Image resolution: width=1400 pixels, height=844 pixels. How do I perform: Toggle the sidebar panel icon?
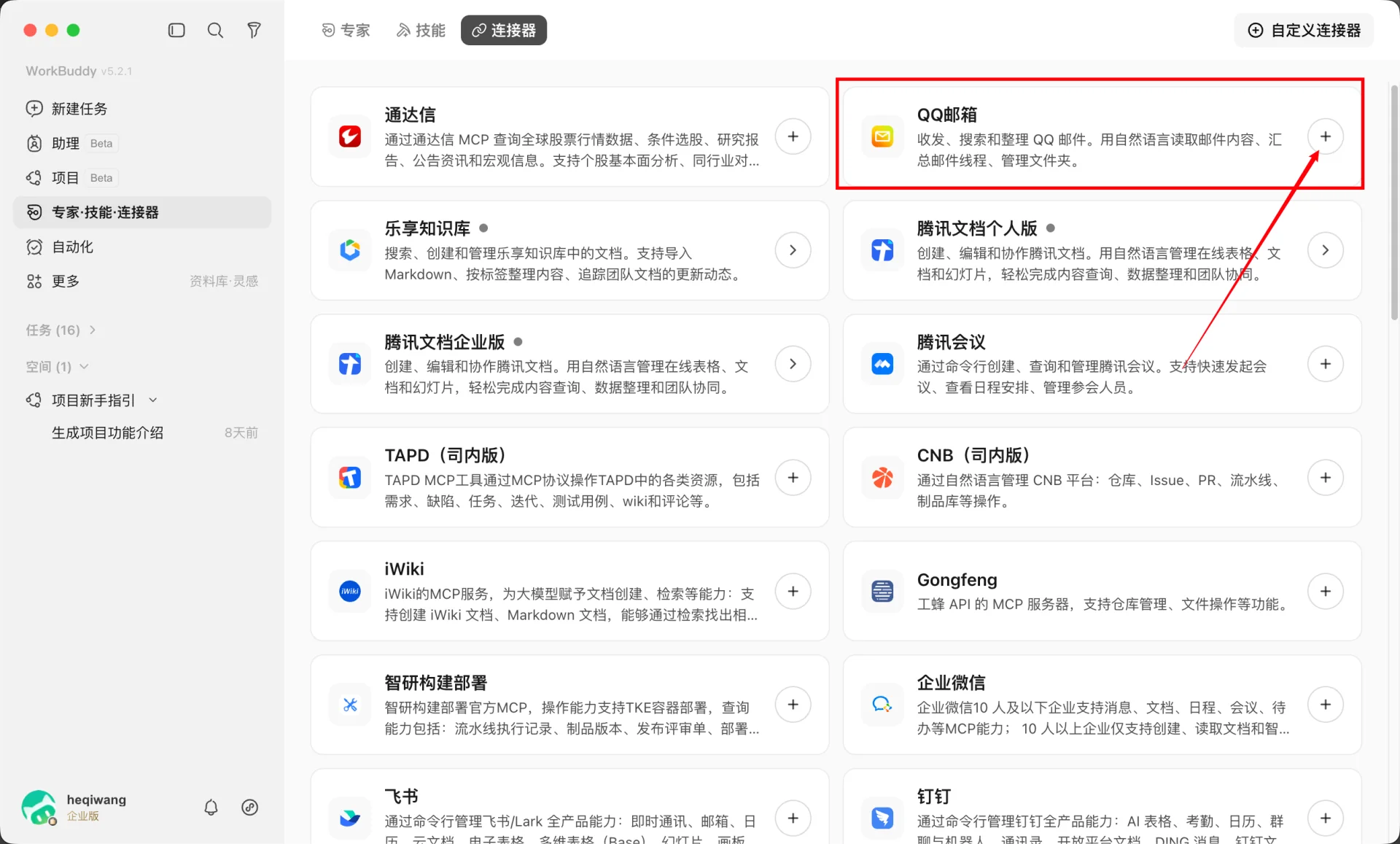click(176, 30)
